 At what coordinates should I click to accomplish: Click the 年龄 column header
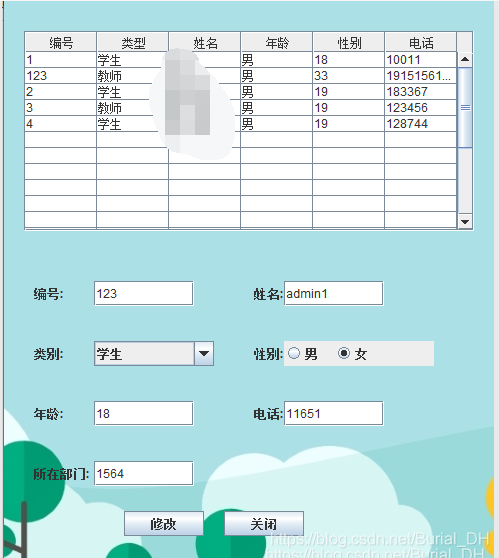[277, 43]
